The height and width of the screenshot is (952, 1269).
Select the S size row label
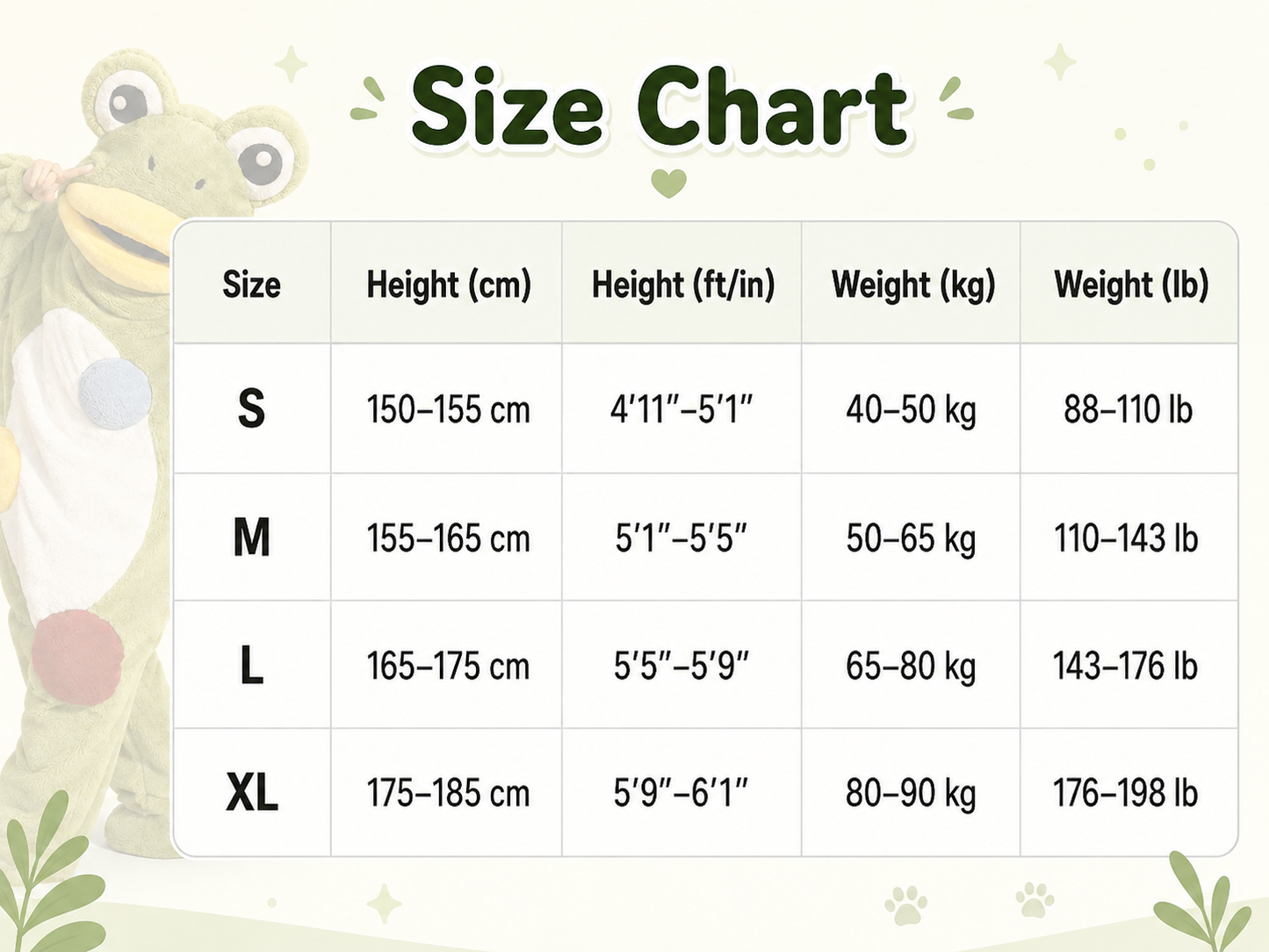[252, 408]
